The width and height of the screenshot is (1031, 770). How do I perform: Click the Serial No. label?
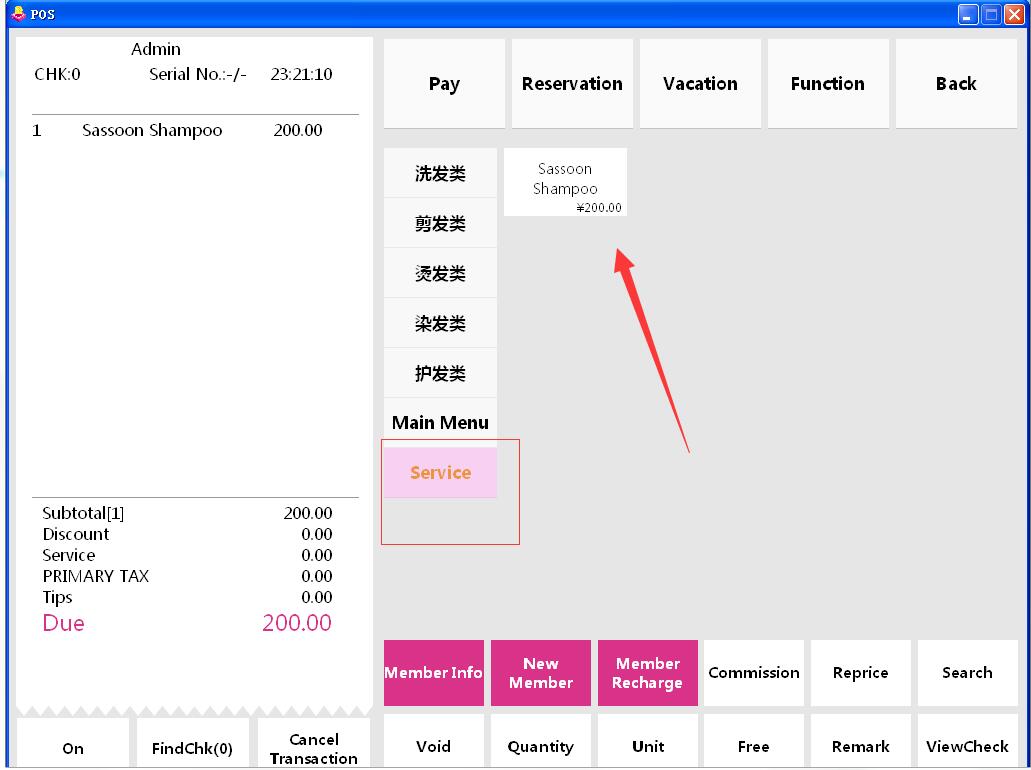(x=197, y=74)
